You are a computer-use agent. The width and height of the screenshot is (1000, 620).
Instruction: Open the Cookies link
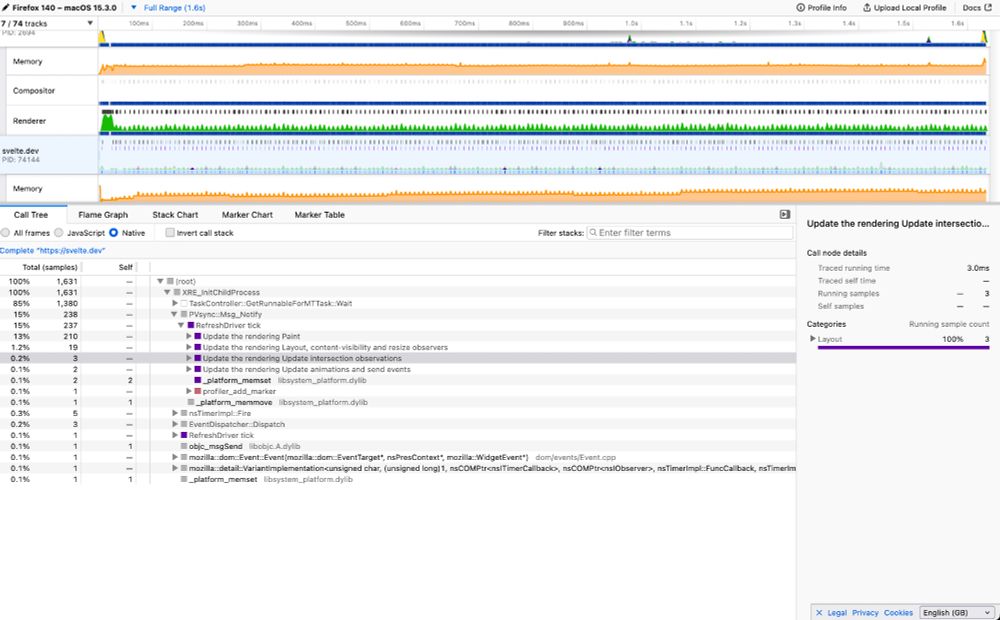899,612
